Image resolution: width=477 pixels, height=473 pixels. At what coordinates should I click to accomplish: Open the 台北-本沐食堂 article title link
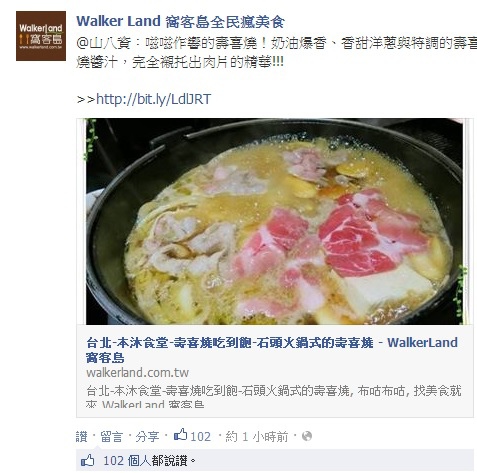[x=272, y=350]
